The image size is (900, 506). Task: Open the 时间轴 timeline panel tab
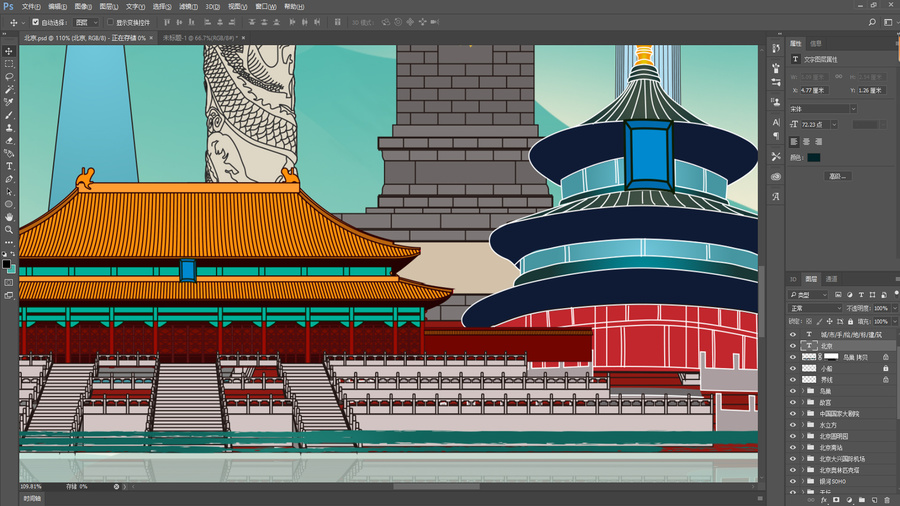(32, 499)
